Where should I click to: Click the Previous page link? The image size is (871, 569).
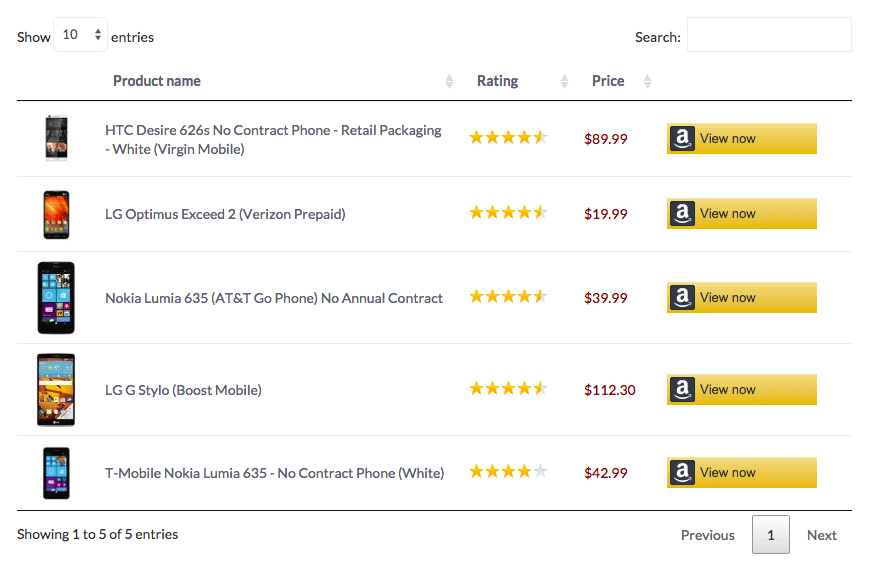(707, 535)
